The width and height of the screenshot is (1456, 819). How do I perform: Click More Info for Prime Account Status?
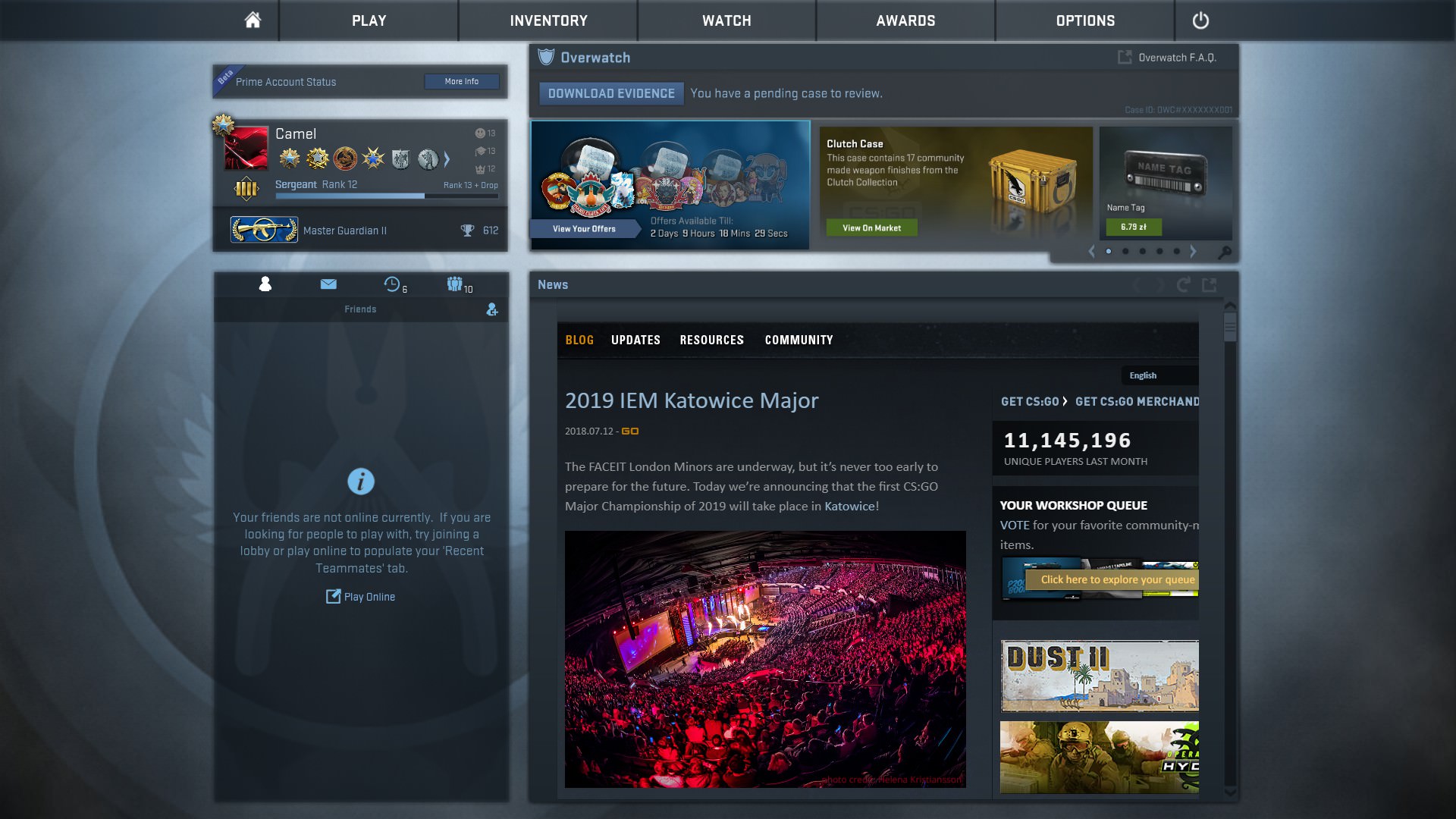462,81
